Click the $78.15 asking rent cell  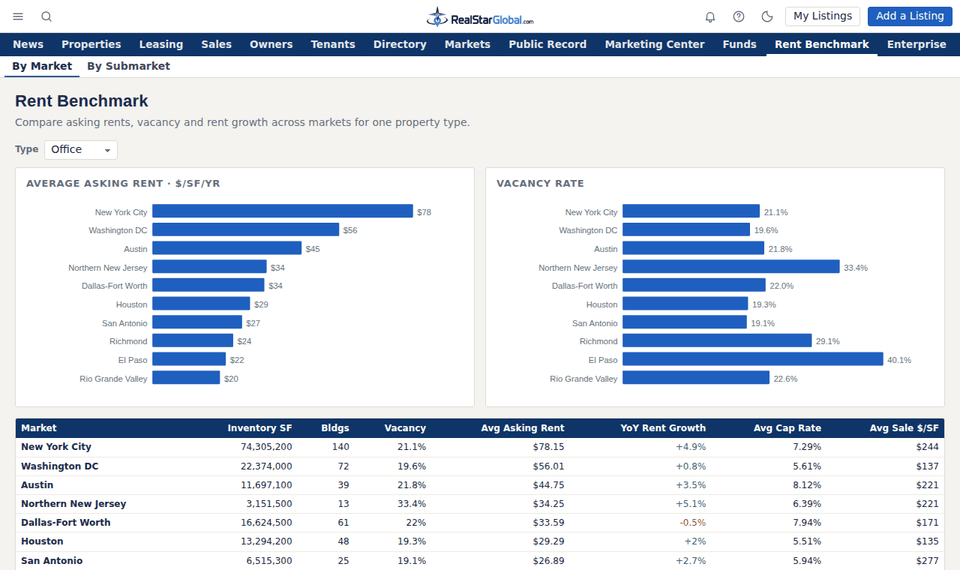tap(549, 447)
